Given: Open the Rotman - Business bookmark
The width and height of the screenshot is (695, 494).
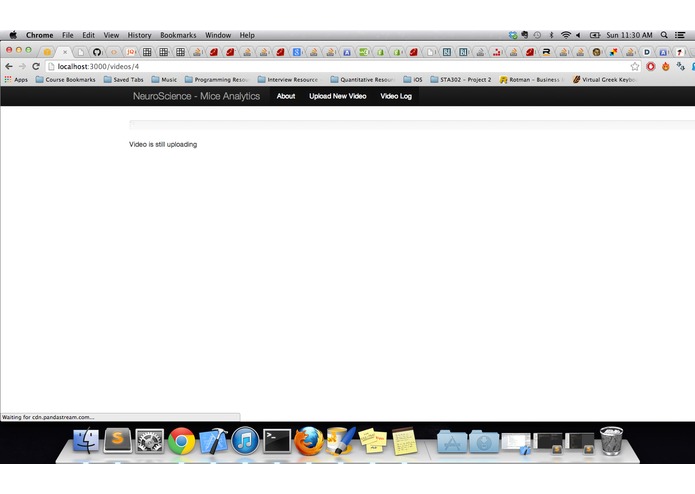Looking at the screenshot, I should 531,80.
